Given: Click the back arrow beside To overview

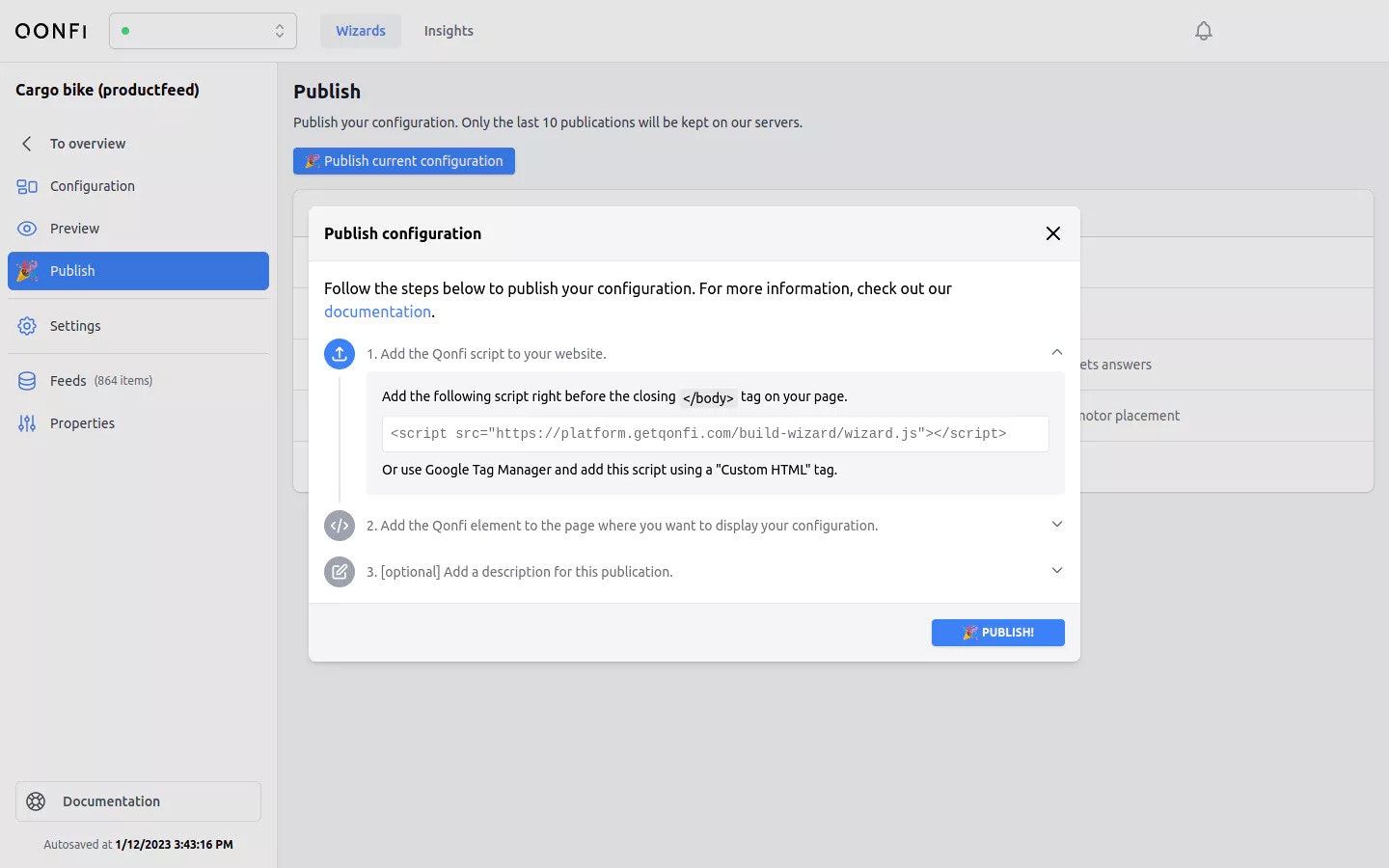Looking at the screenshot, I should click(x=27, y=144).
